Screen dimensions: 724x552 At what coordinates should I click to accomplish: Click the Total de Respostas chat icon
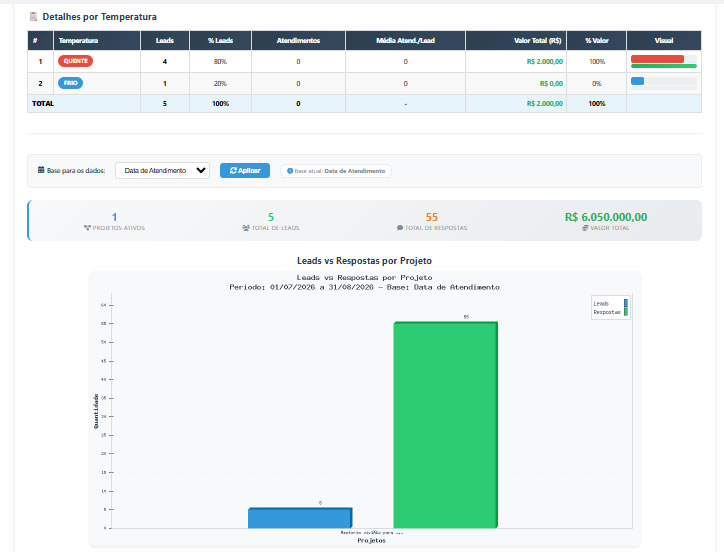click(x=400, y=228)
